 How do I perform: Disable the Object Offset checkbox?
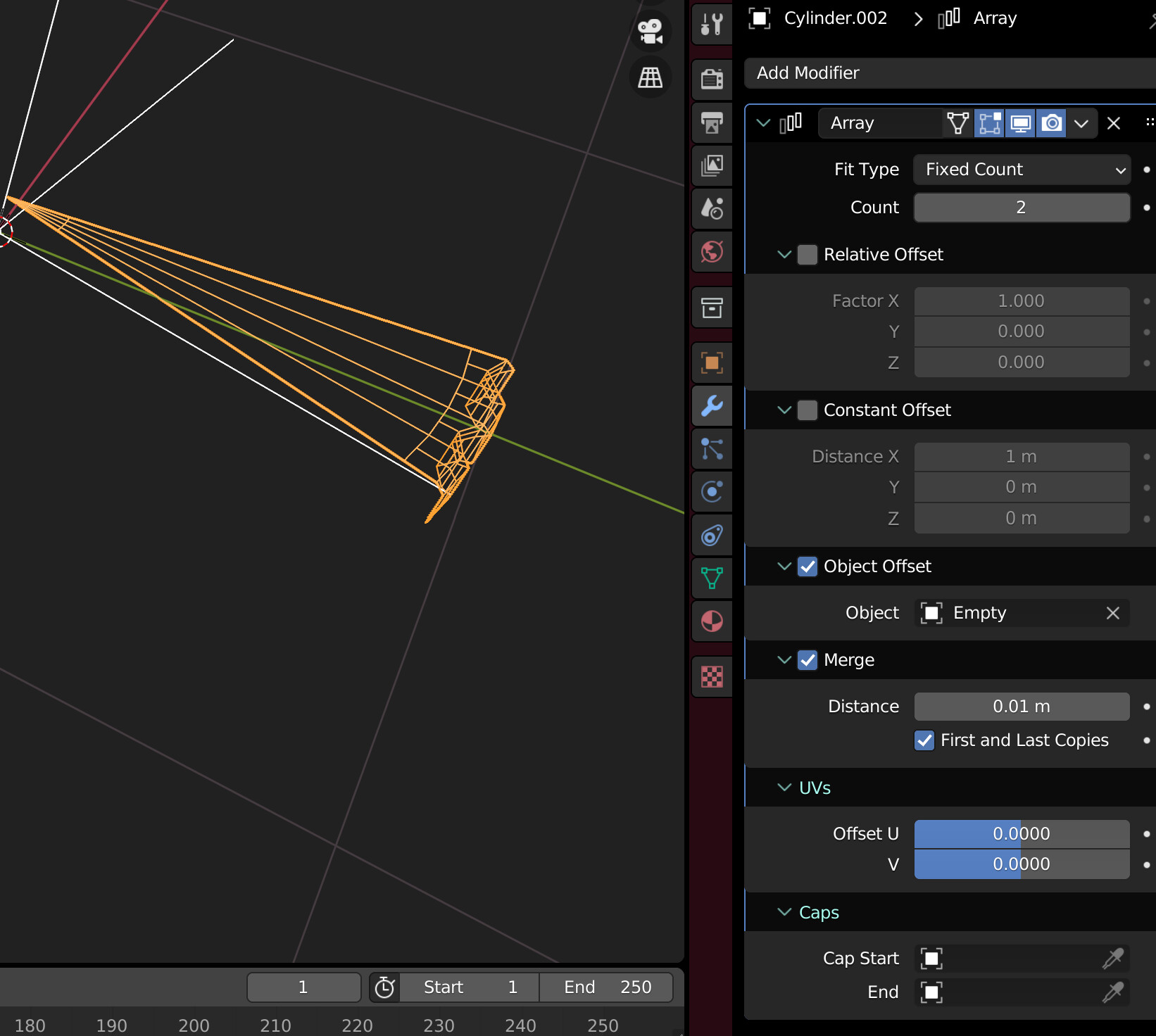coord(808,567)
